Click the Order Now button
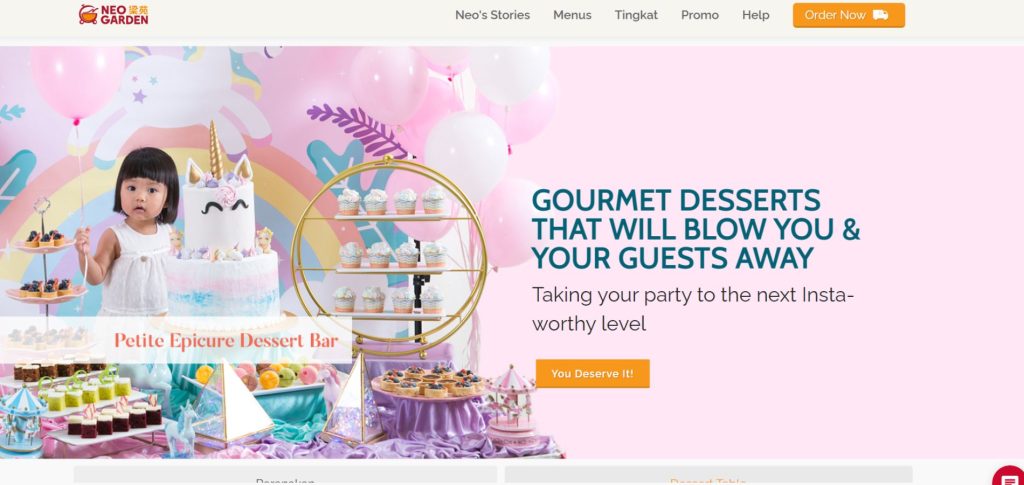The width and height of the screenshot is (1024, 485). click(x=848, y=15)
